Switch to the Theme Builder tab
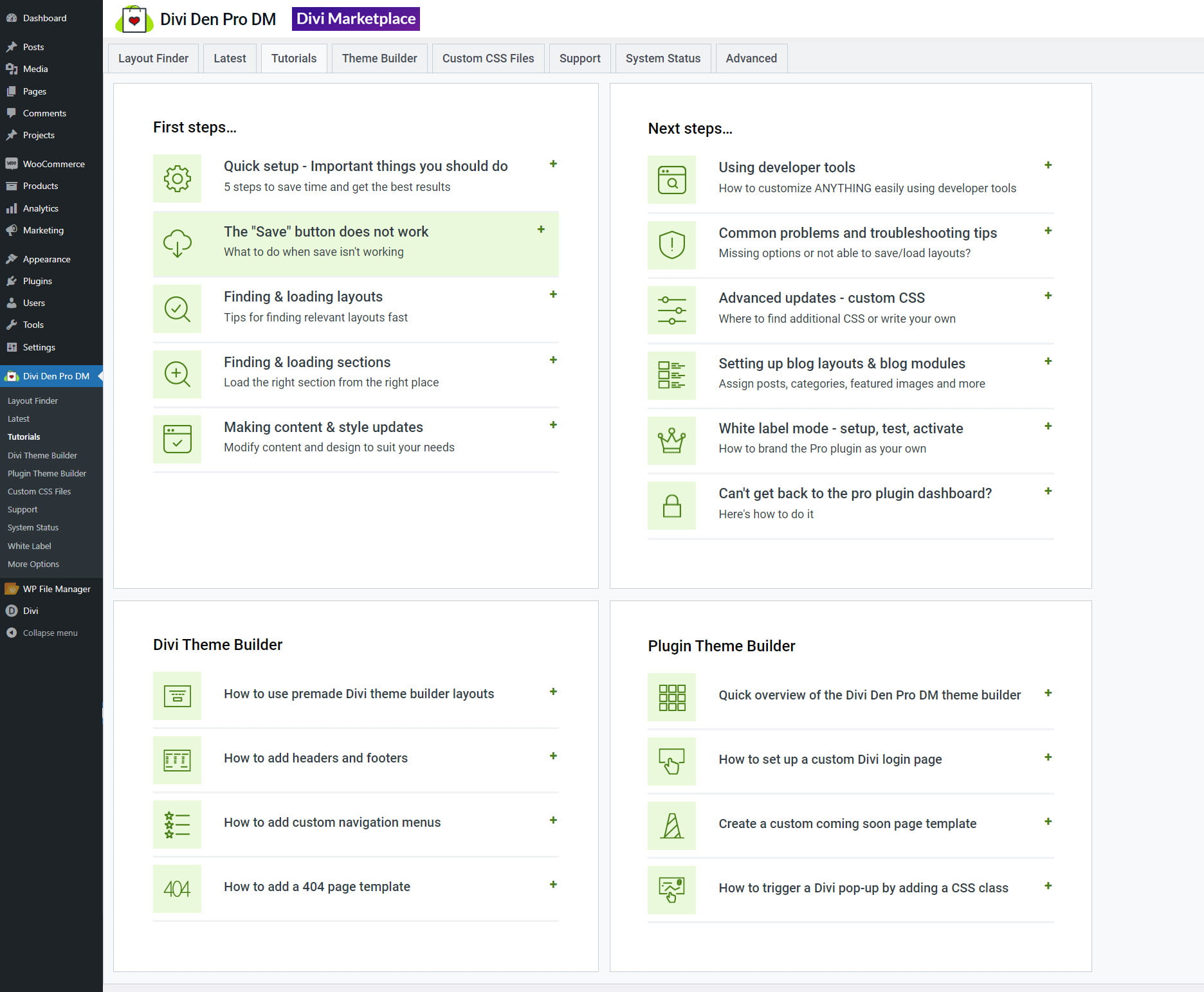This screenshot has height=992, width=1204. 379,59
